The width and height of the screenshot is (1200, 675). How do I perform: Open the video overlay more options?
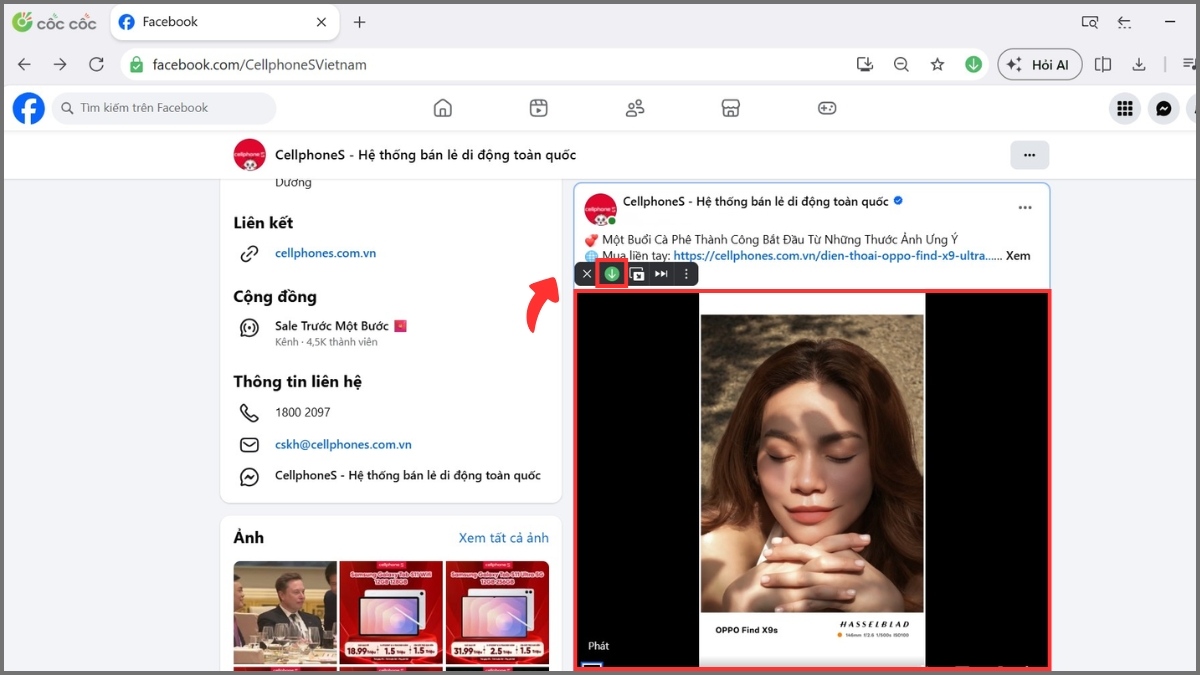click(686, 274)
